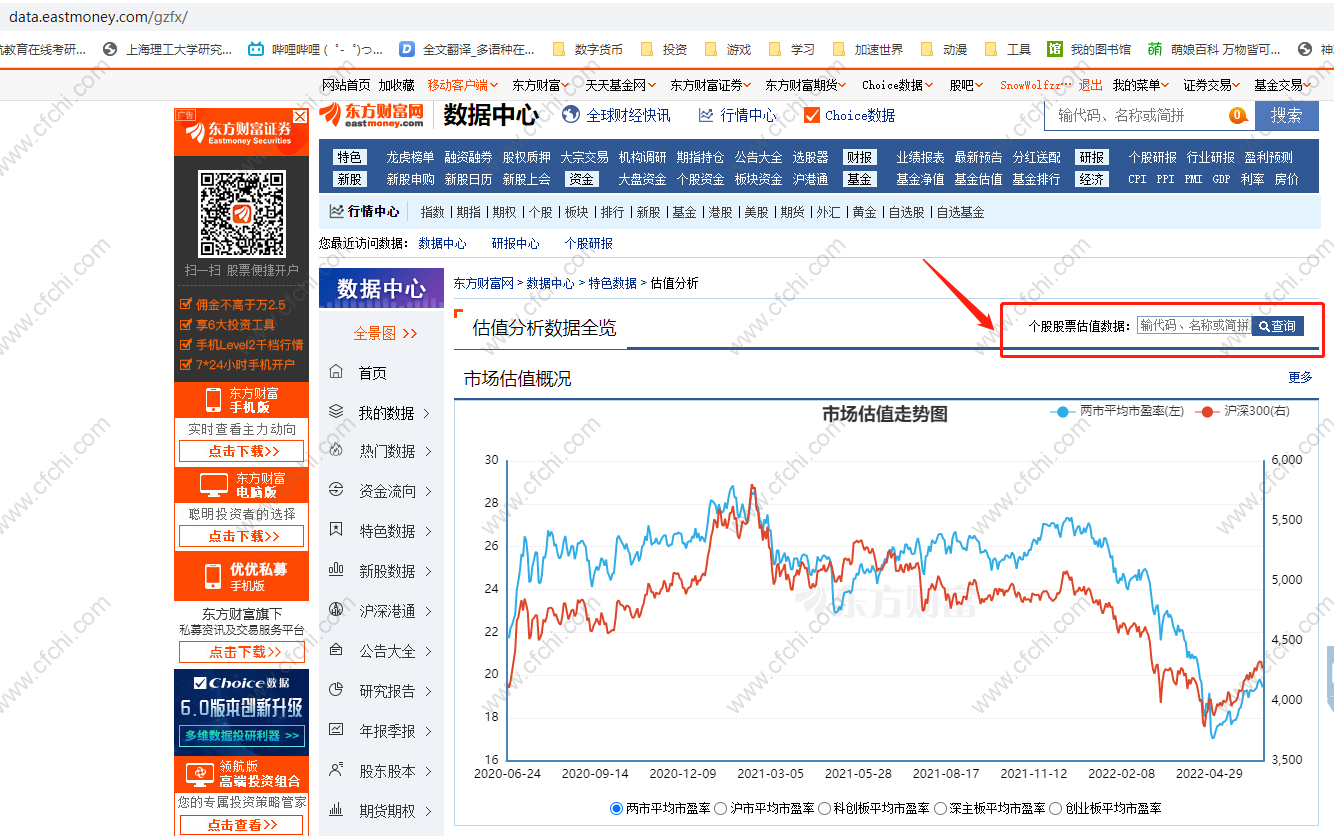Click the 研究报告 pie icon
The height and width of the screenshot is (836, 1334).
point(336,690)
